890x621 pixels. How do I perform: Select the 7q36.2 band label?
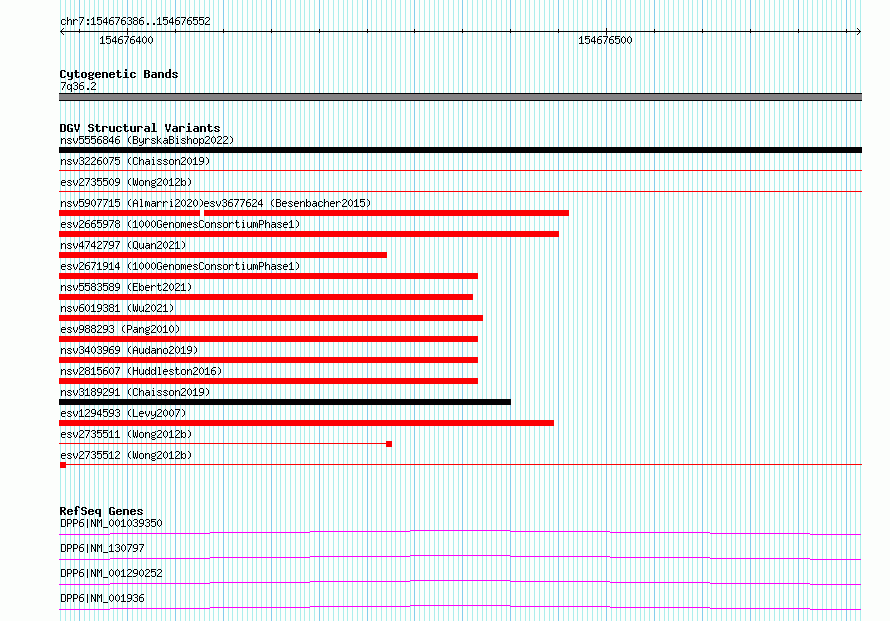coord(78,86)
